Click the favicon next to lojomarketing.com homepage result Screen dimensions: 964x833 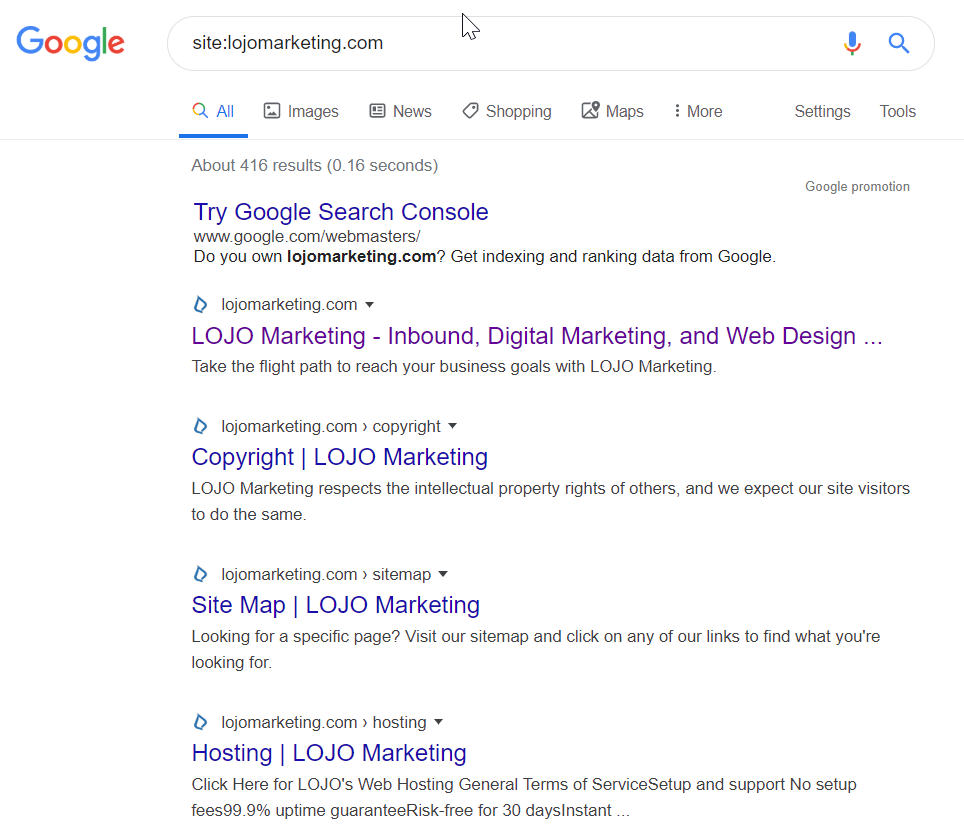click(x=200, y=304)
